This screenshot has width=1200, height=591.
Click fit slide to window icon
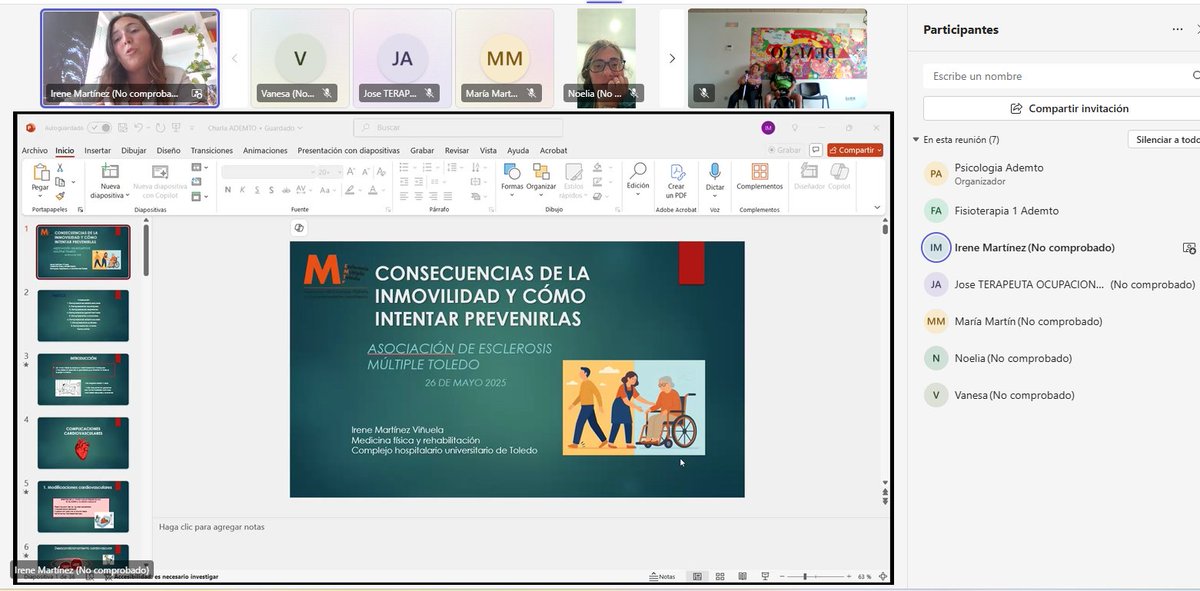click(883, 577)
